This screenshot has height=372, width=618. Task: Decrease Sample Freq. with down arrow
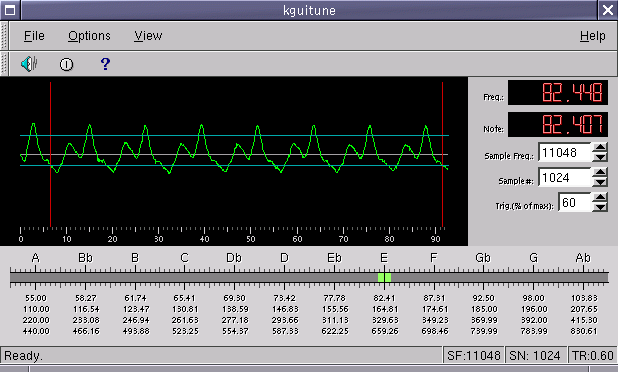pos(600,157)
